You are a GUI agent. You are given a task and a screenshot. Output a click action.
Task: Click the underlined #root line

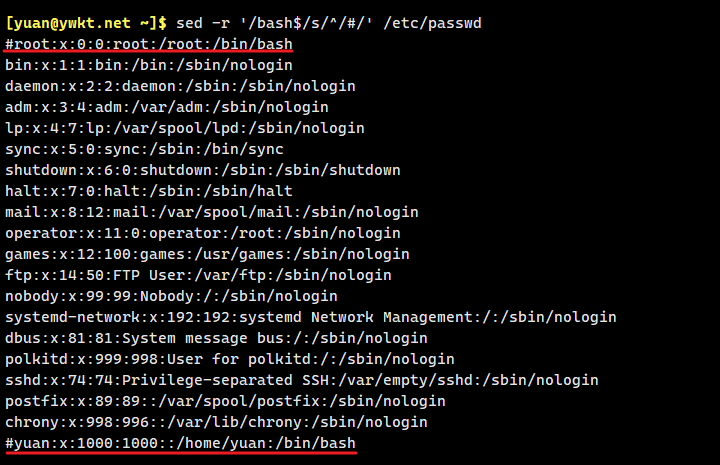[x=149, y=44]
